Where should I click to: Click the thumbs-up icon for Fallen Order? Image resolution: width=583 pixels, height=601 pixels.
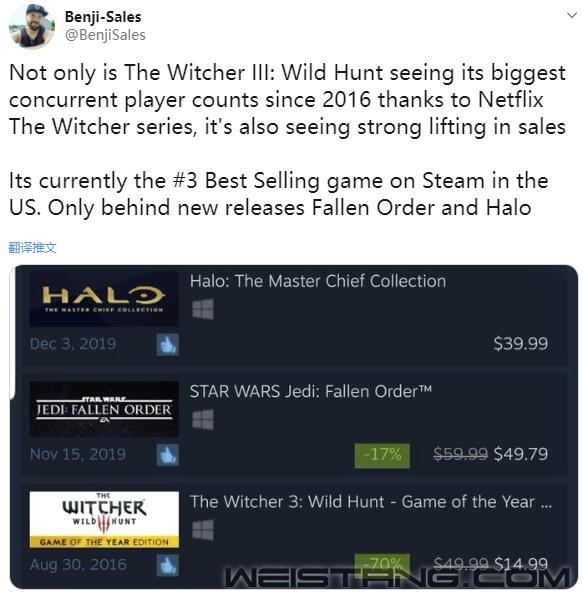(x=168, y=455)
